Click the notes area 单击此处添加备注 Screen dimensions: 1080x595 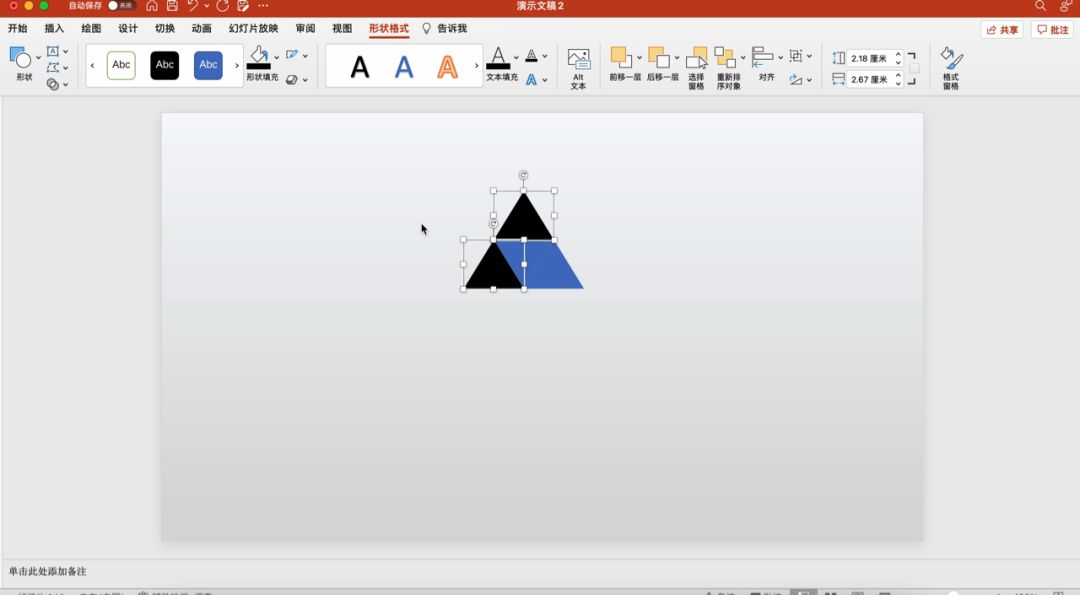(x=48, y=571)
